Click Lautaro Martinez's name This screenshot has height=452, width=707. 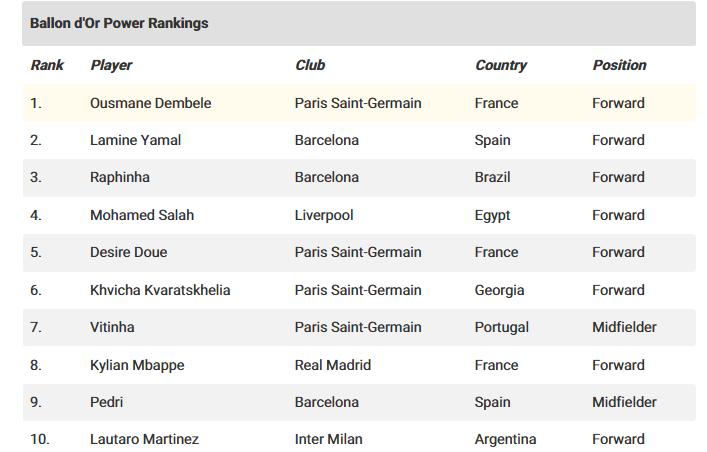[x=144, y=439]
